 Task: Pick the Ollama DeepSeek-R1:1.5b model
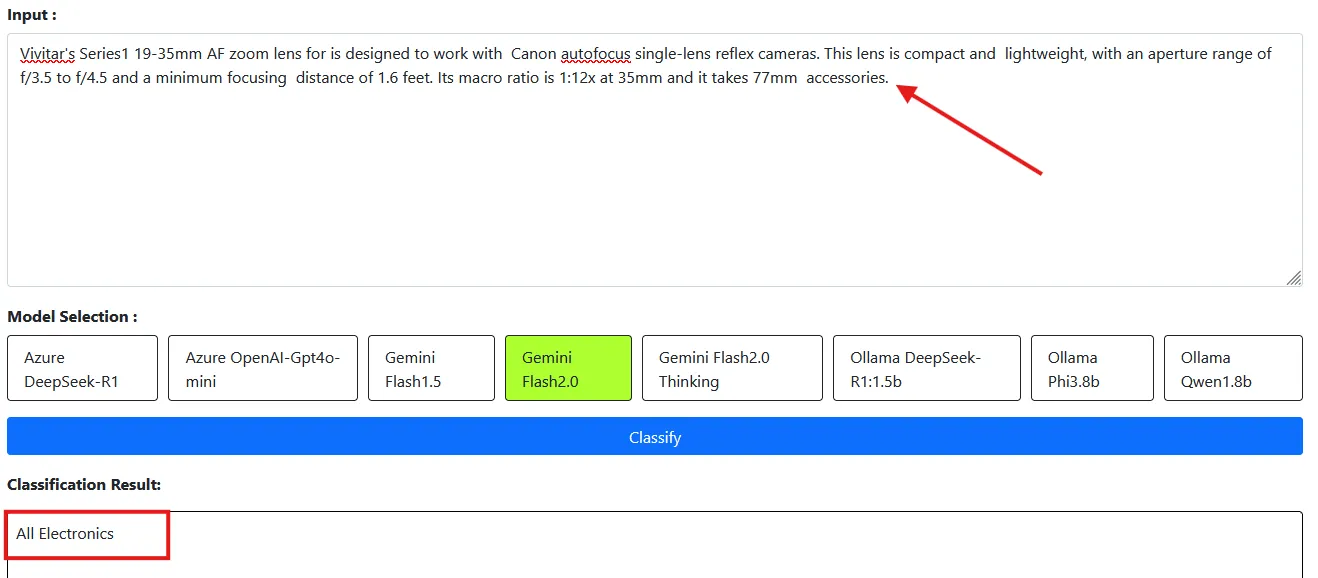(926, 368)
